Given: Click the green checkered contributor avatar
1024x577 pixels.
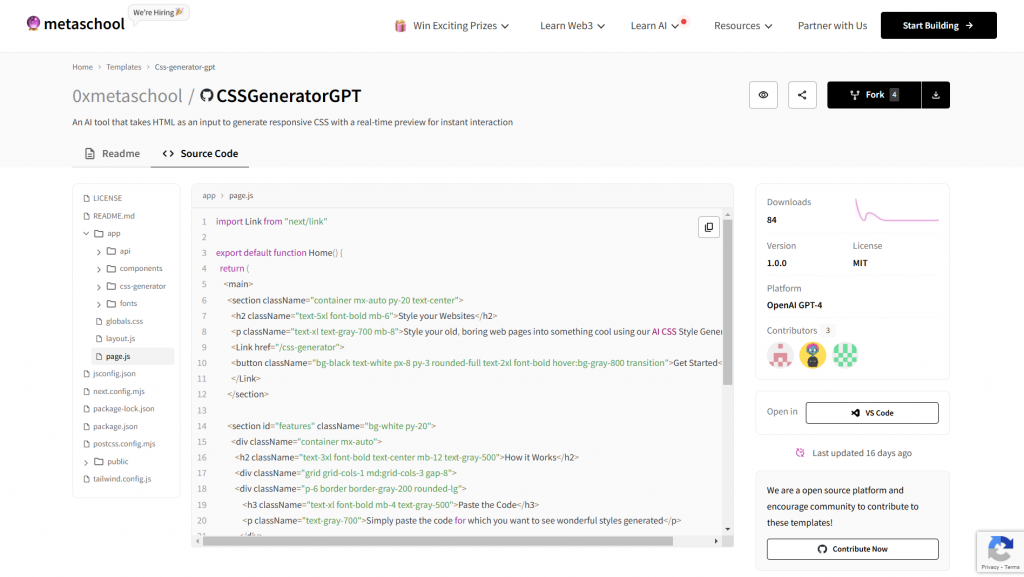Looking at the screenshot, I should (x=845, y=355).
